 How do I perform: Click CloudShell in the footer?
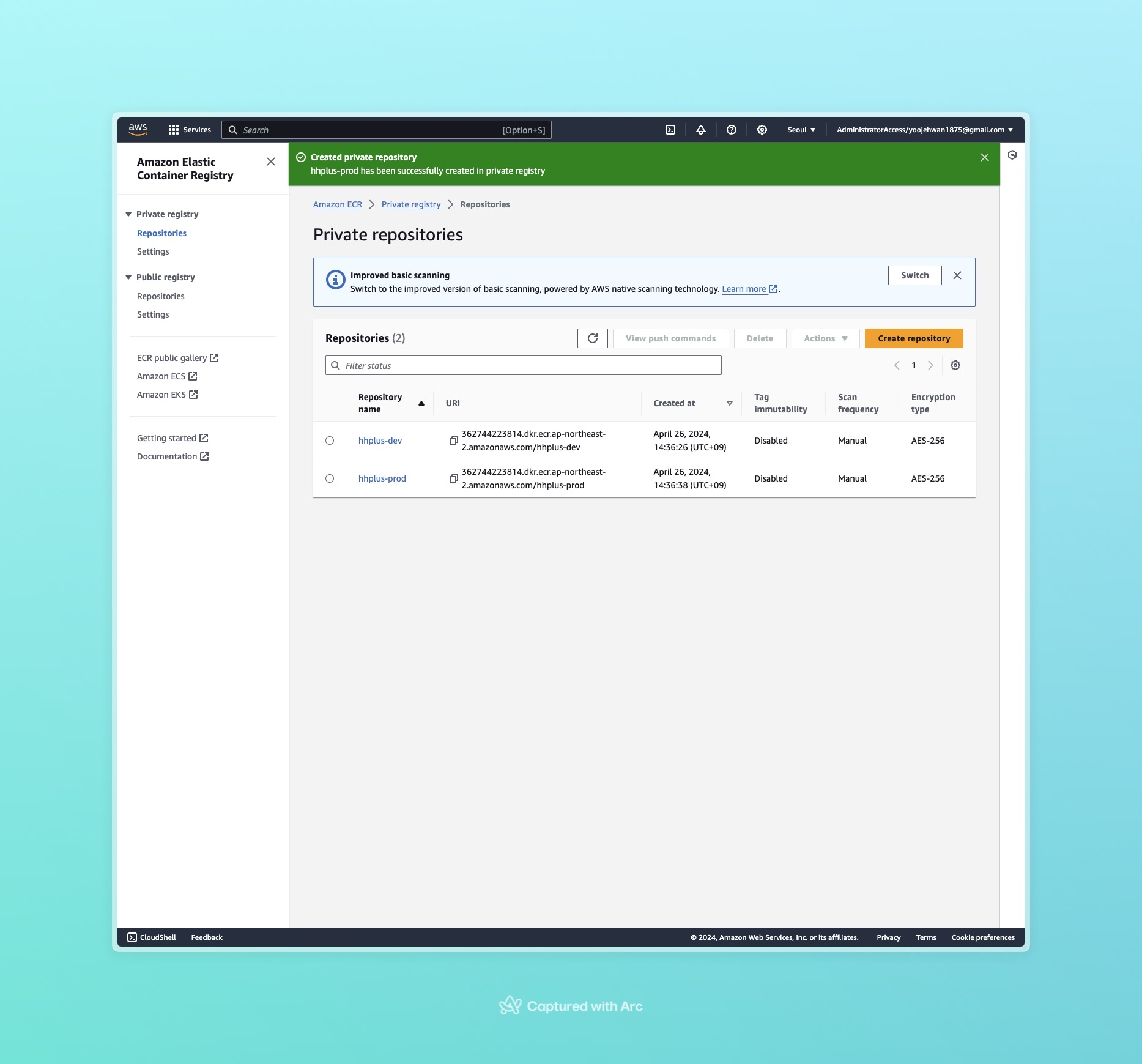(x=152, y=937)
